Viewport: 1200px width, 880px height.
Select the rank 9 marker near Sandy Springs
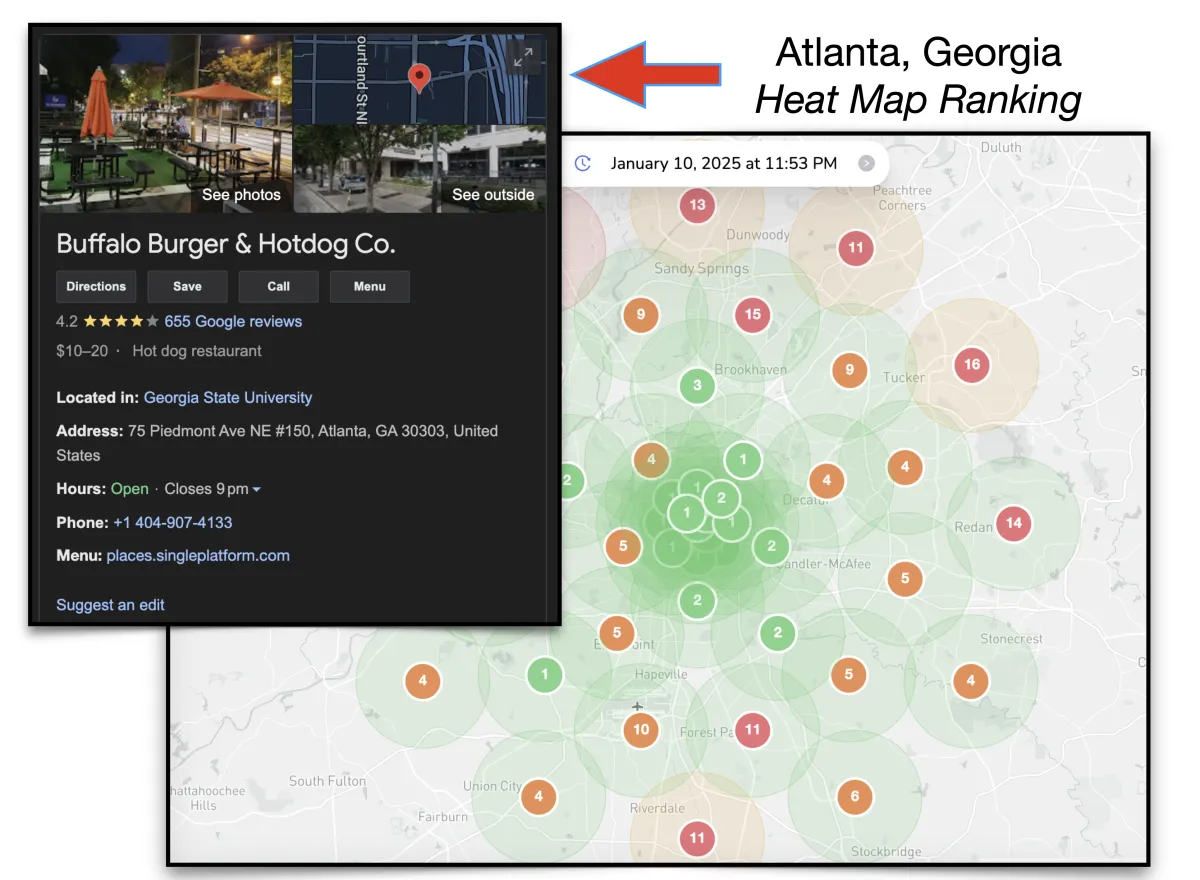pyautogui.click(x=640, y=315)
